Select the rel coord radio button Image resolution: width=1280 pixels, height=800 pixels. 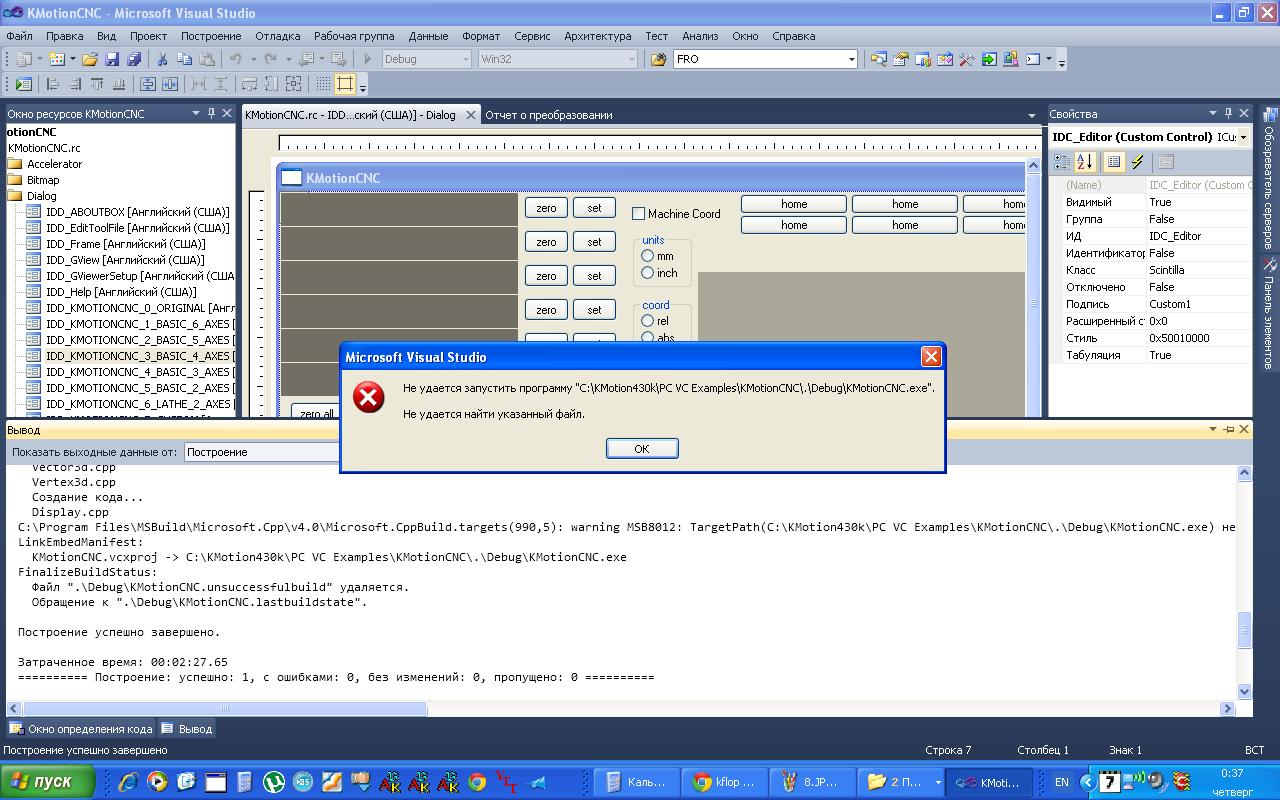point(647,321)
